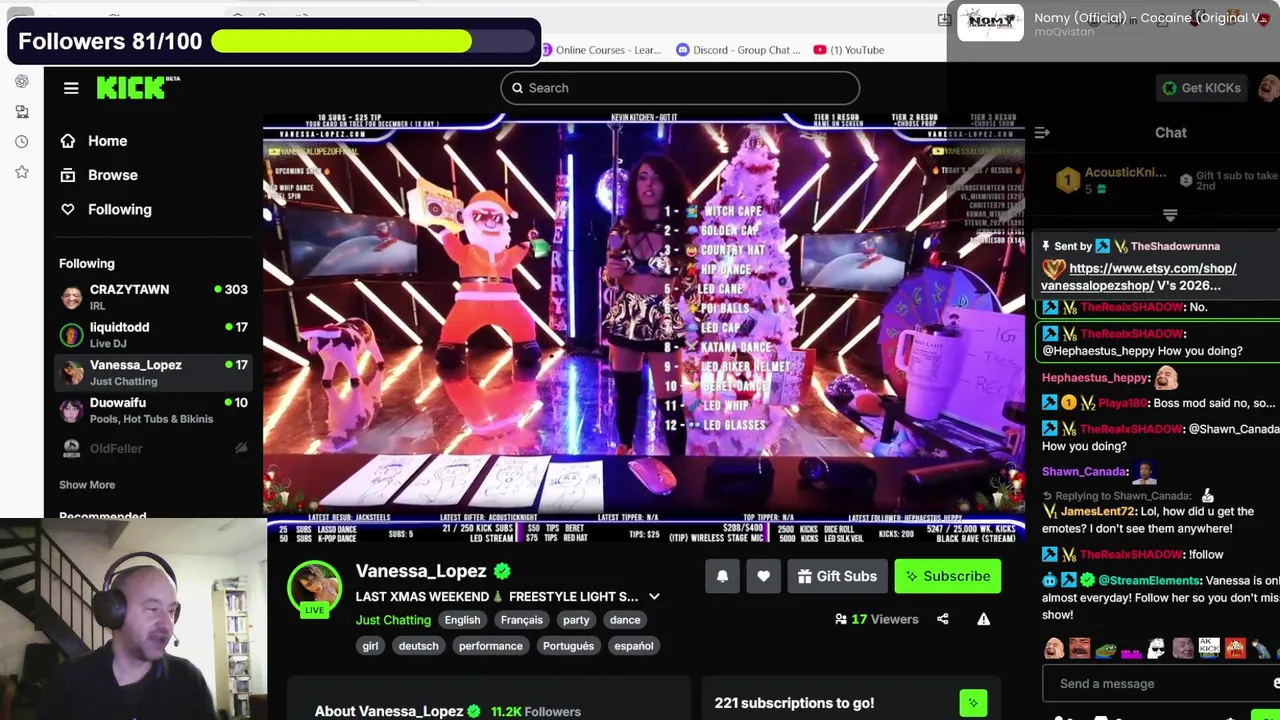Select the English tag
This screenshot has height=720, width=1280.
(x=462, y=620)
